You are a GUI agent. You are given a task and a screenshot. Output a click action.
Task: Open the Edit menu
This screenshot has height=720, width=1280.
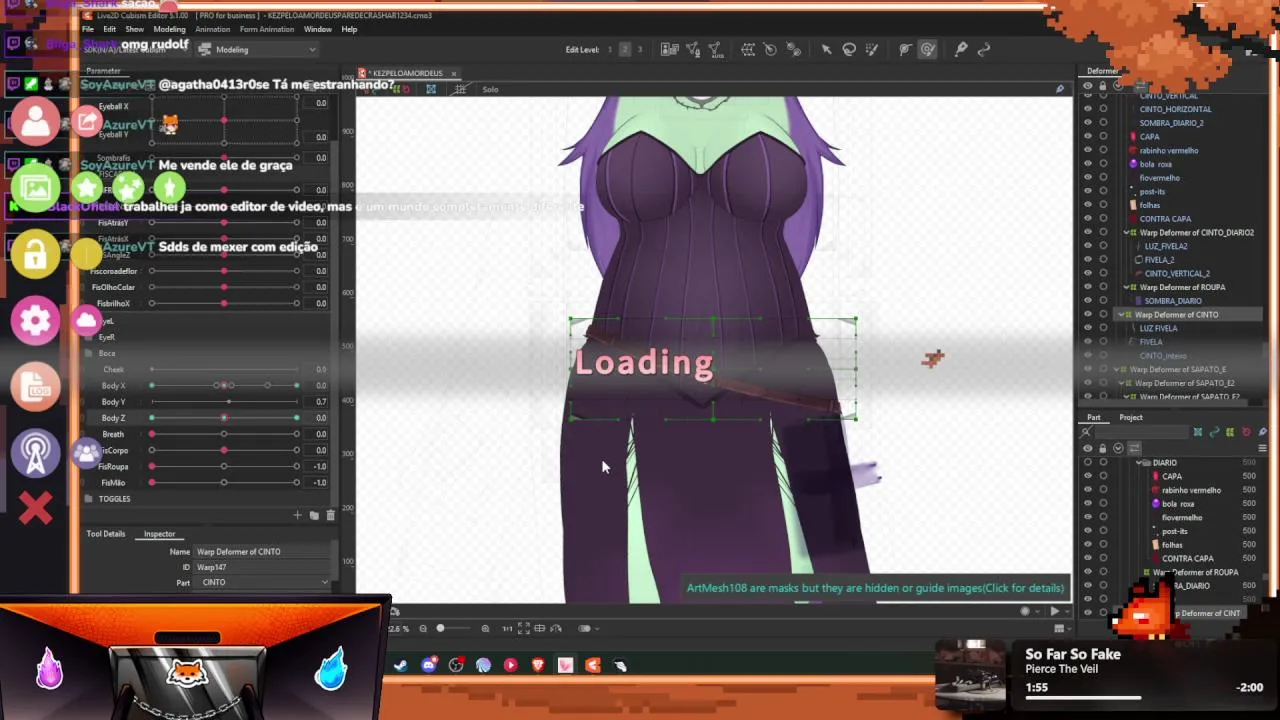pos(109,29)
